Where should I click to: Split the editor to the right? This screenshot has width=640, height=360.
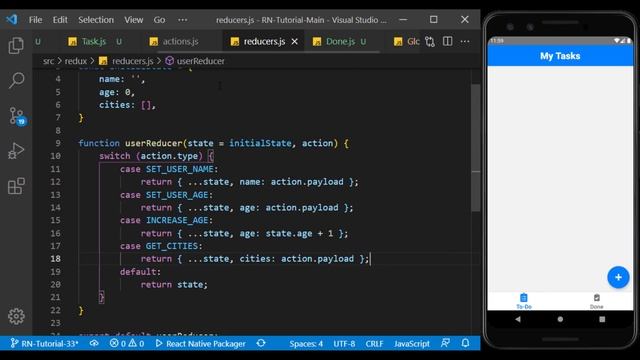[448, 41]
